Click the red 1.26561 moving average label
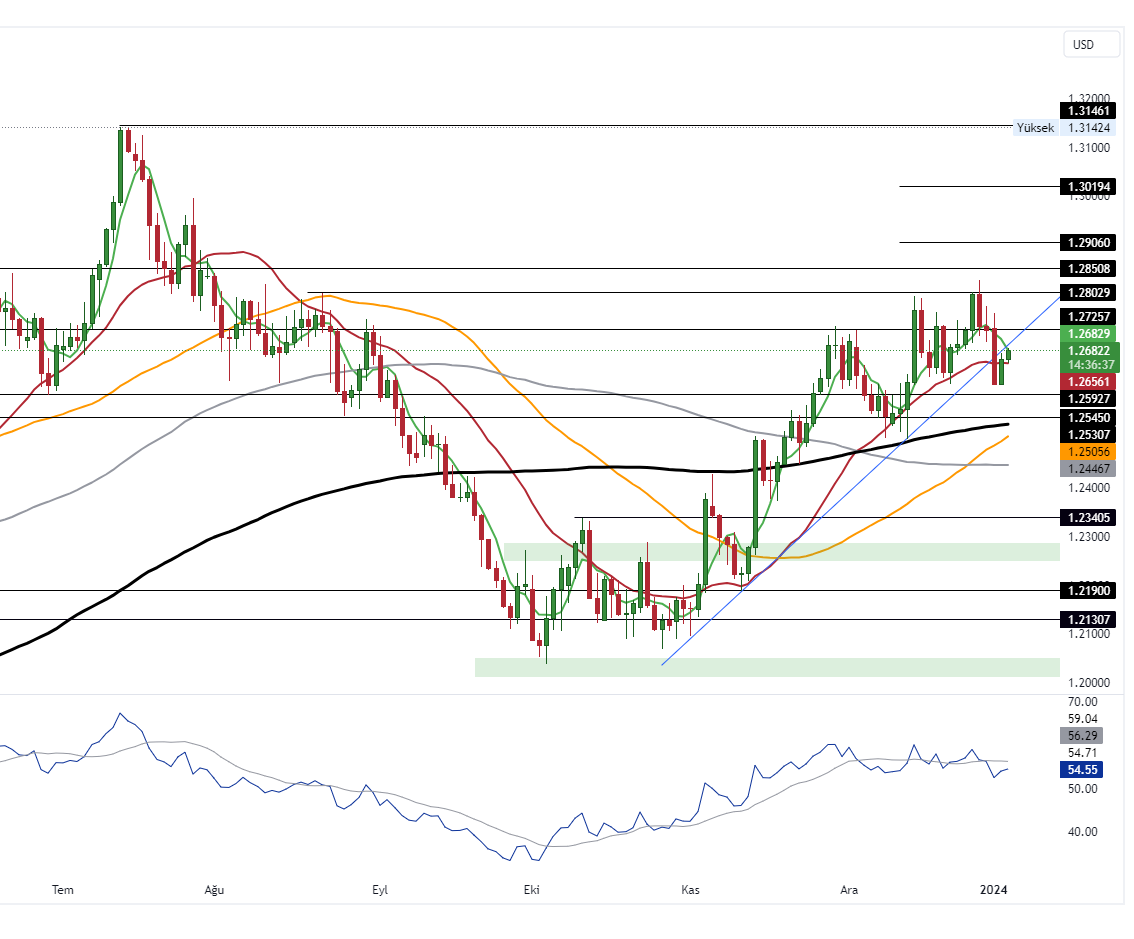1134x939 pixels. pyautogui.click(x=1088, y=382)
